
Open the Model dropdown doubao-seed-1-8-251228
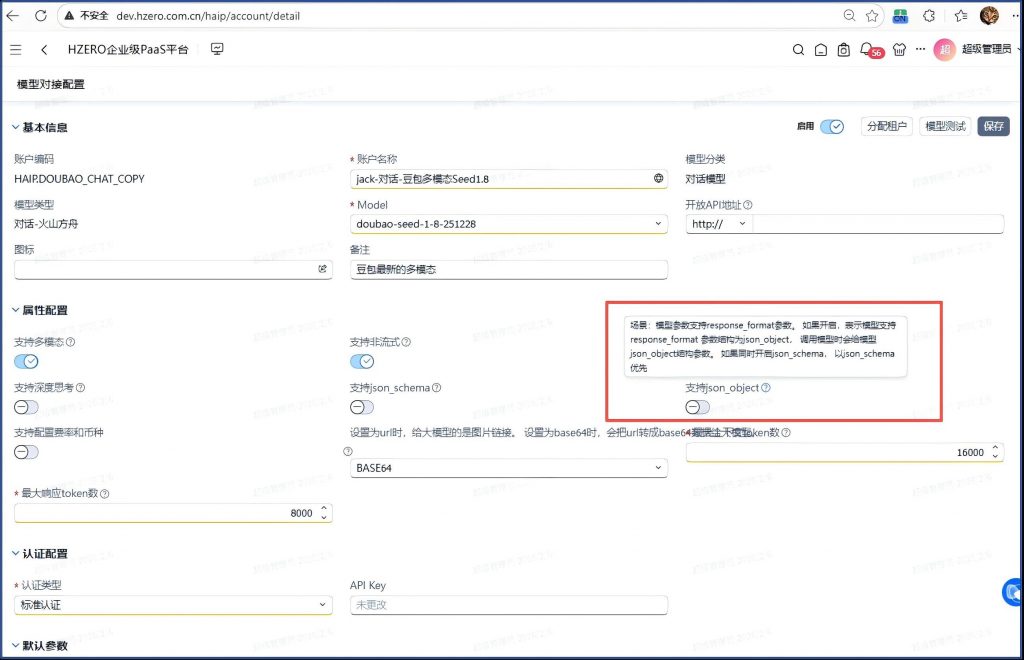coord(509,224)
